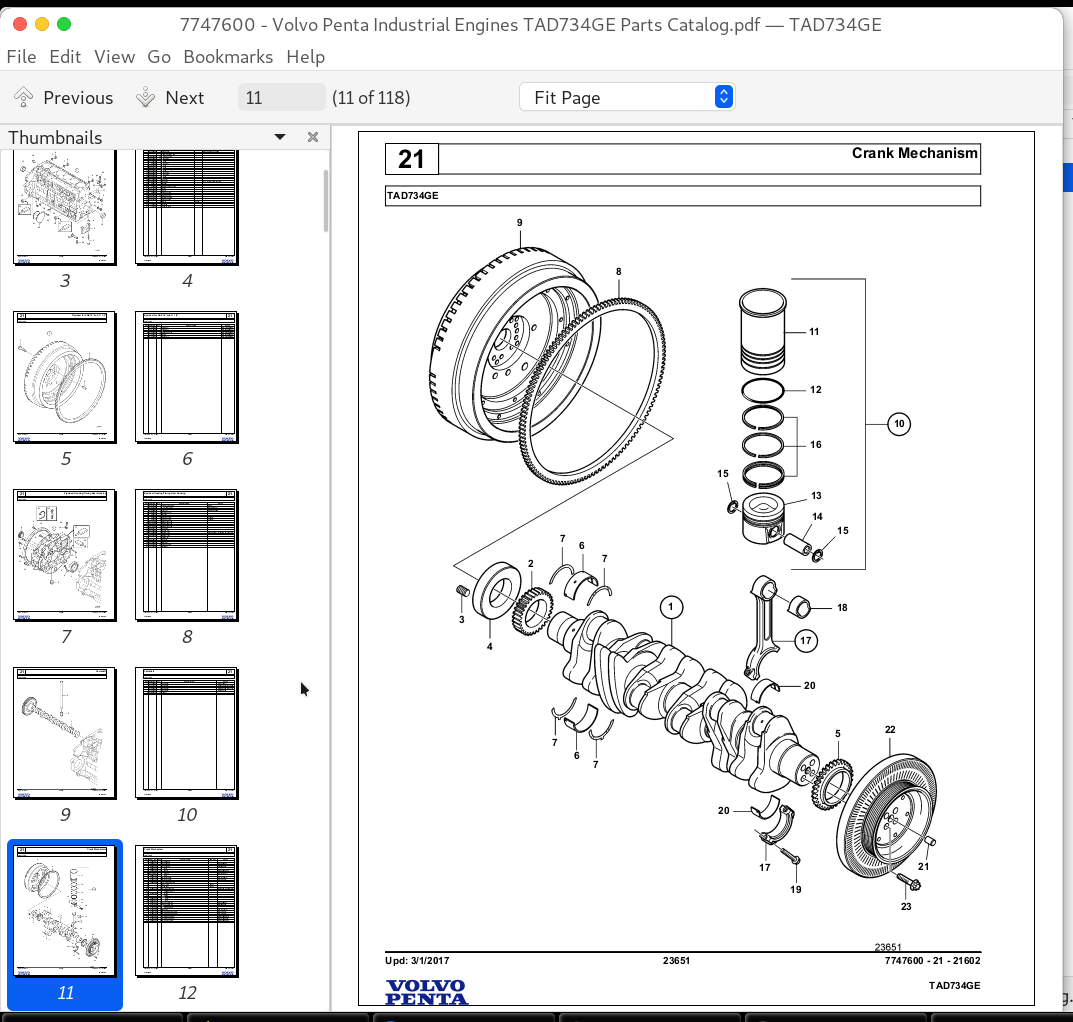Click the Fit Page stepper control
This screenshot has width=1073, height=1022.
(x=723, y=96)
